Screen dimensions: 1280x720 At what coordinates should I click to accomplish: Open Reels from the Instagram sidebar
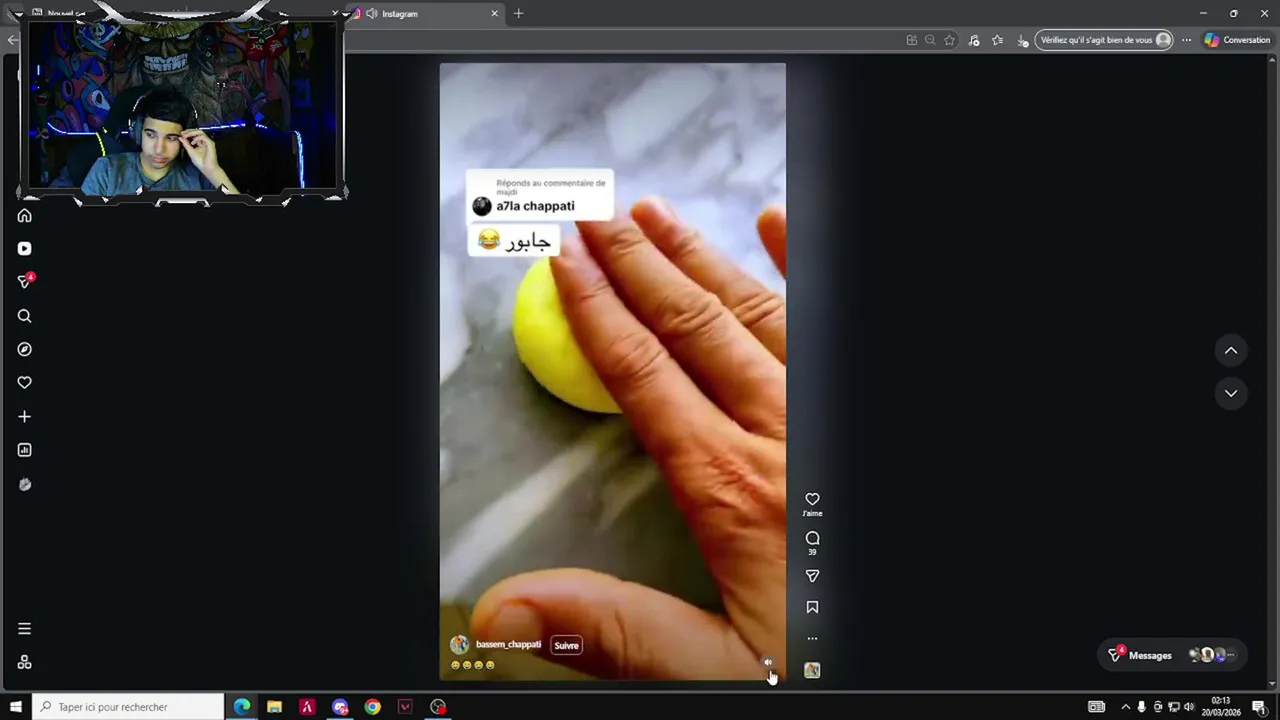pyautogui.click(x=25, y=248)
